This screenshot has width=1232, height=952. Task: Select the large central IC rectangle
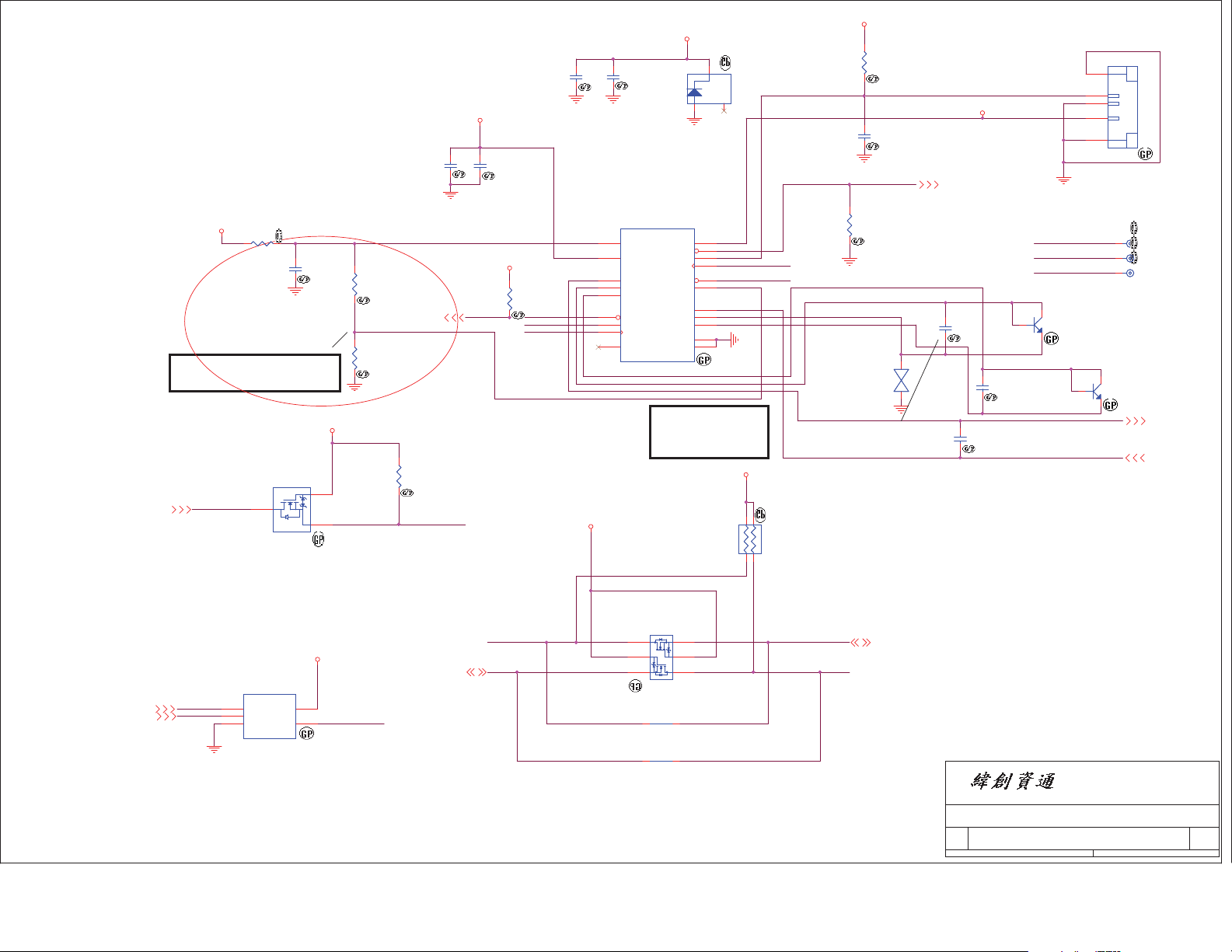[x=658, y=295]
